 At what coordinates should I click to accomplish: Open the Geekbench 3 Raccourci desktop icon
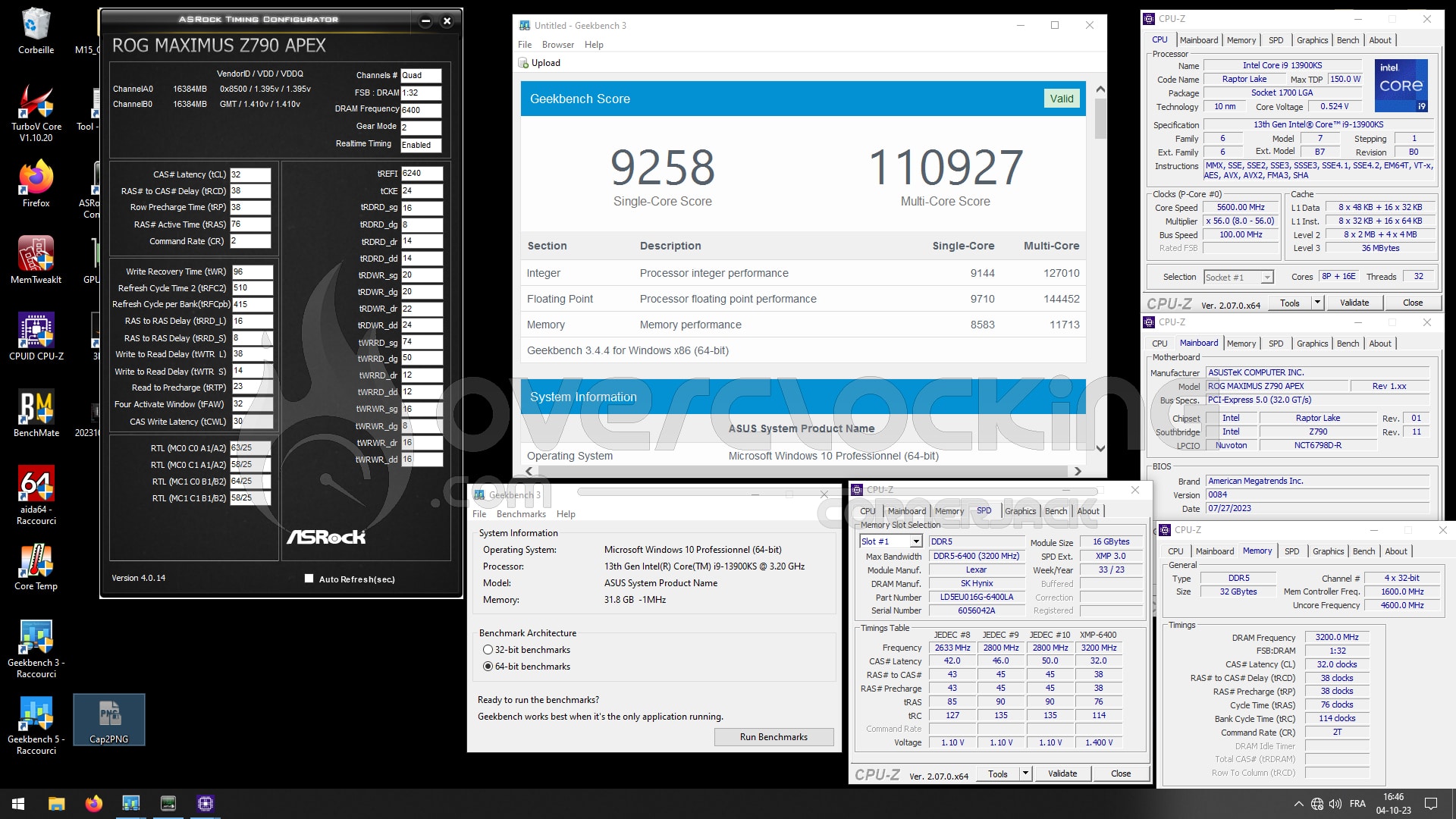[x=36, y=649]
